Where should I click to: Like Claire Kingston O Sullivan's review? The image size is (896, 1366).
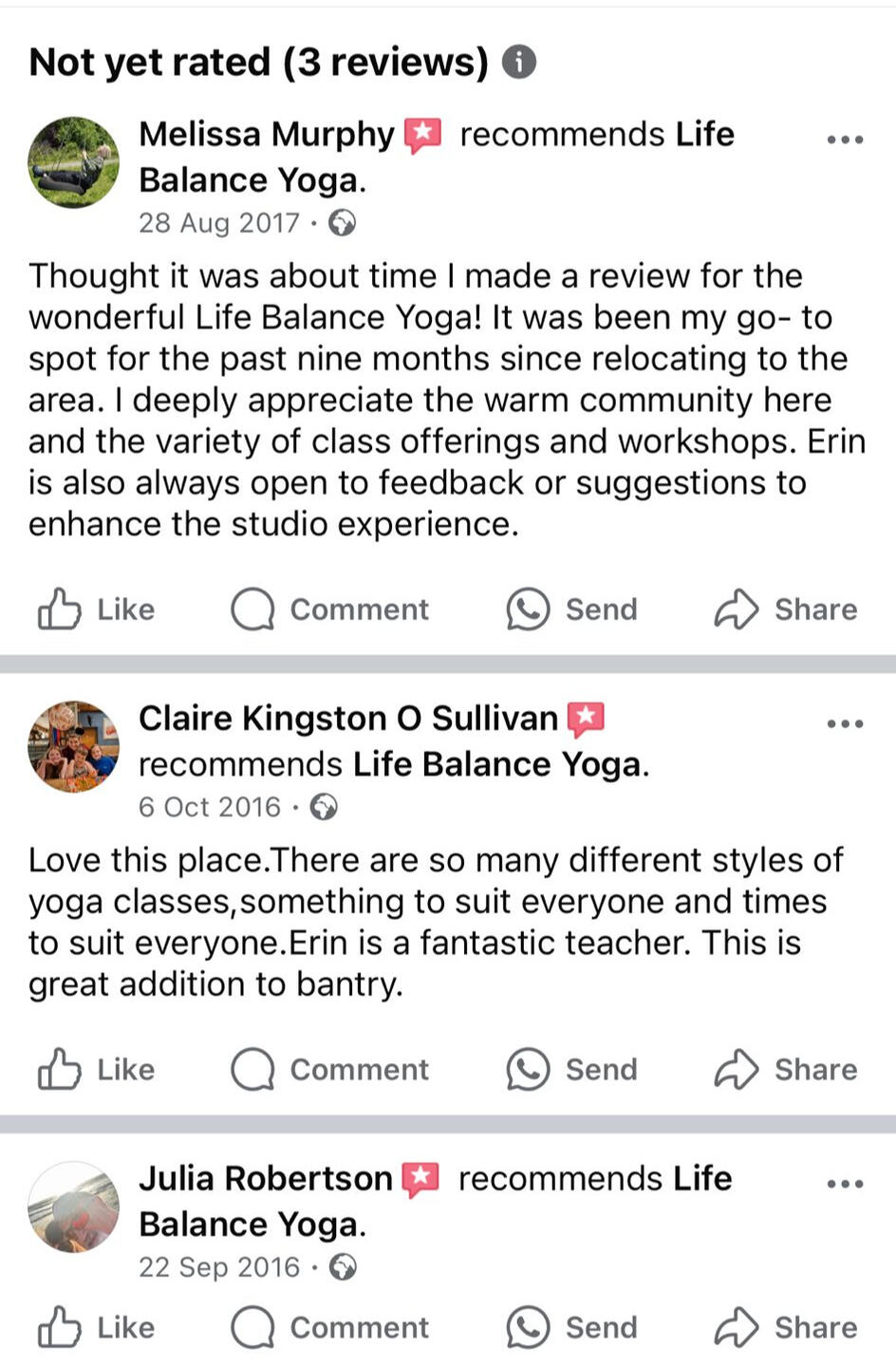[96, 1070]
